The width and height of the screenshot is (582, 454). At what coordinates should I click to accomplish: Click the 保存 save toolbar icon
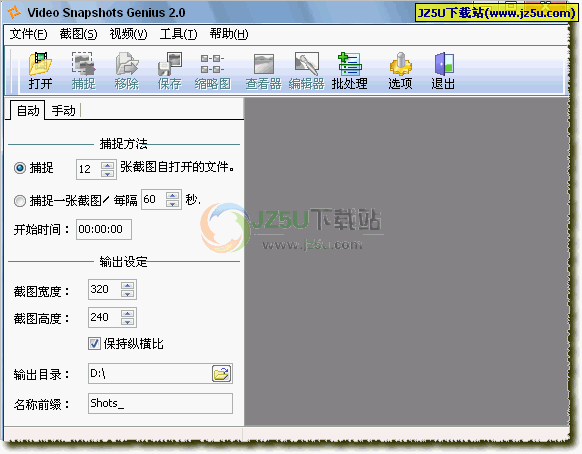pos(170,71)
